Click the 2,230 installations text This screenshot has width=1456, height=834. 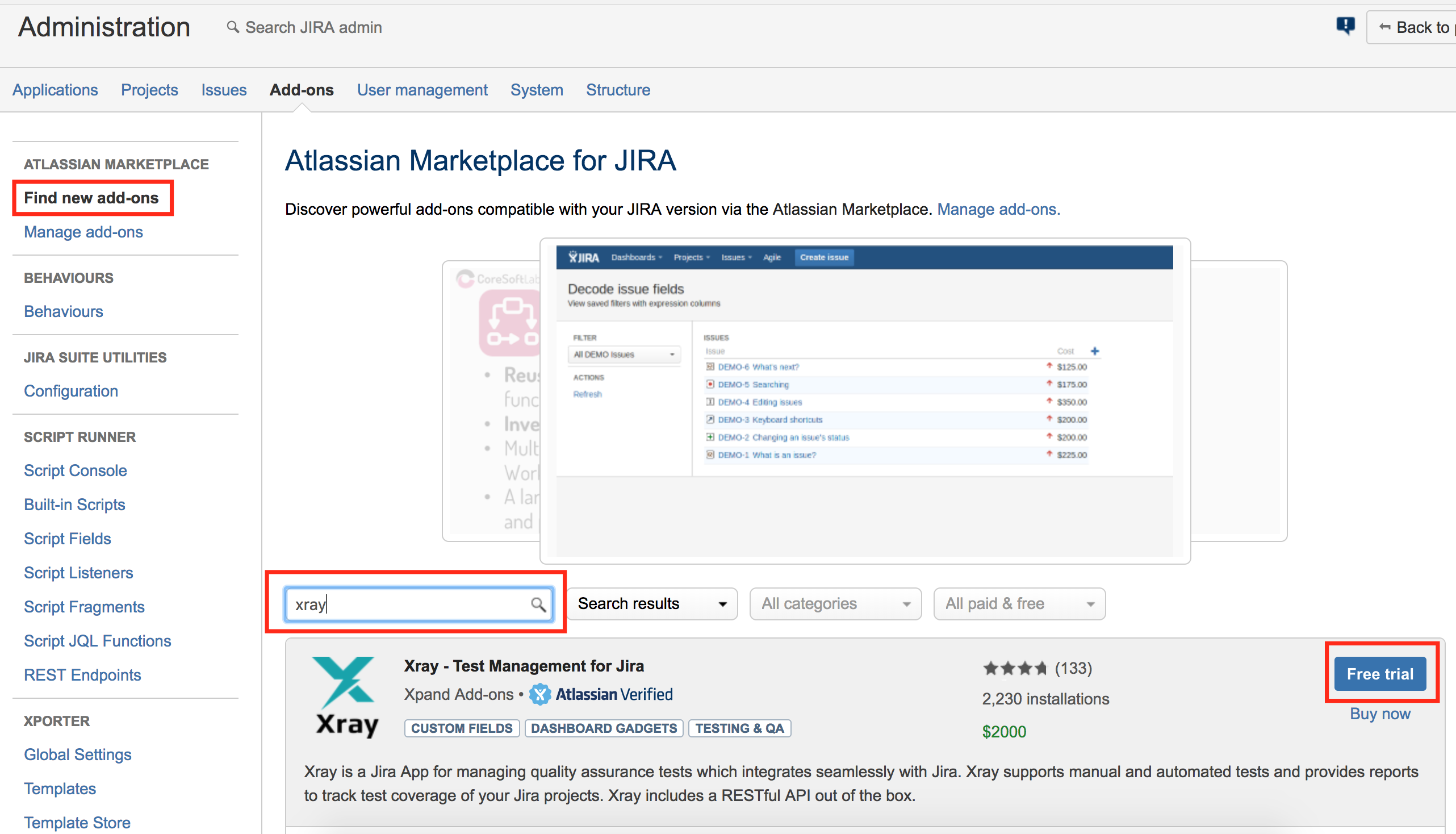pyautogui.click(x=1045, y=699)
